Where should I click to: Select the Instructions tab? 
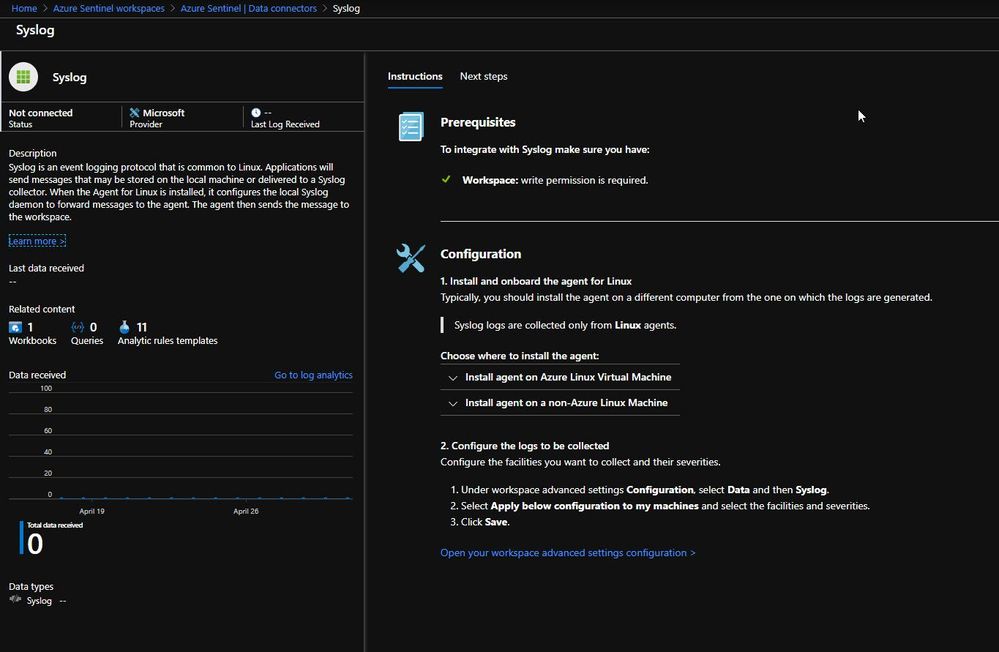point(415,76)
